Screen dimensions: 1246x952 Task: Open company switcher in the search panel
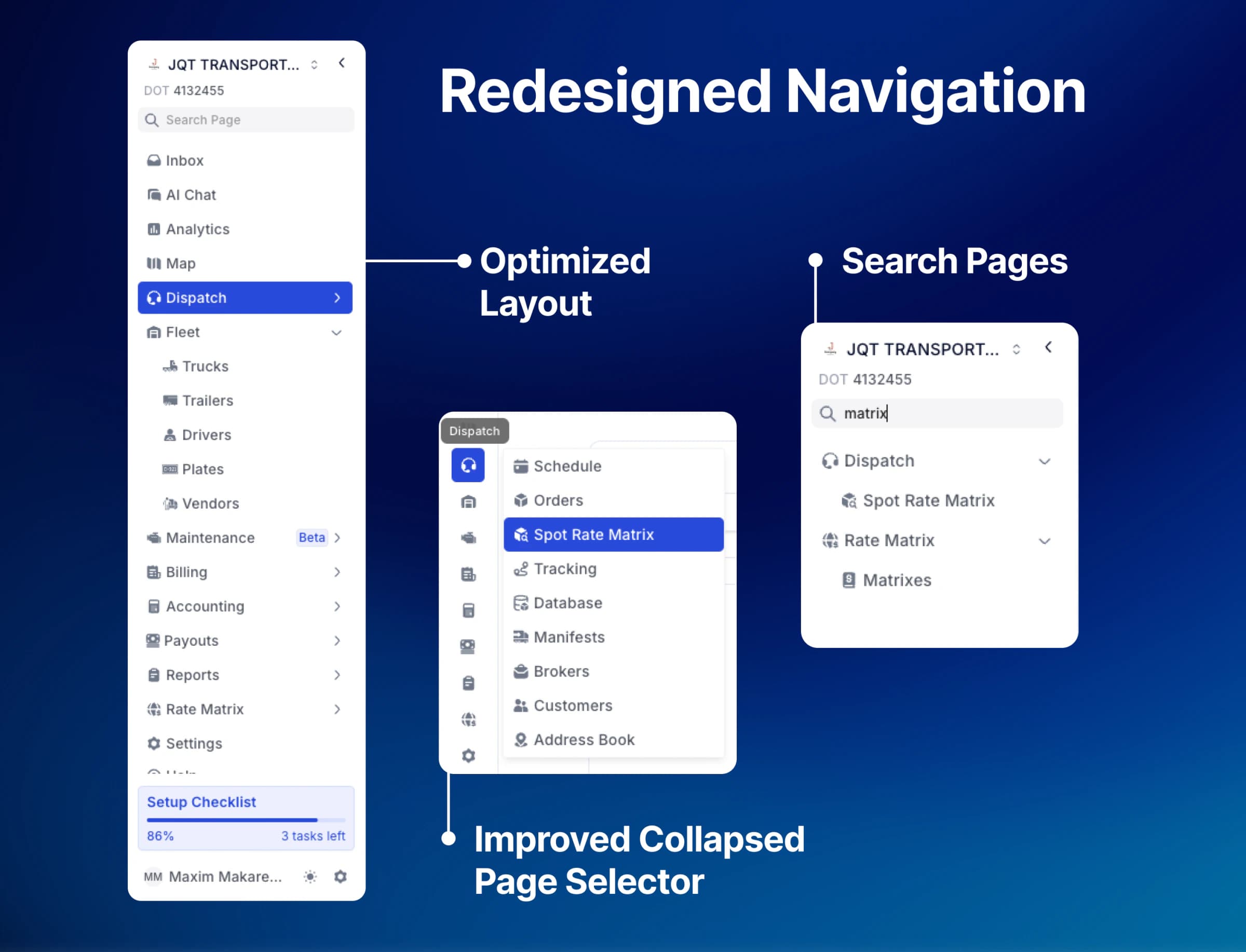point(922,349)
